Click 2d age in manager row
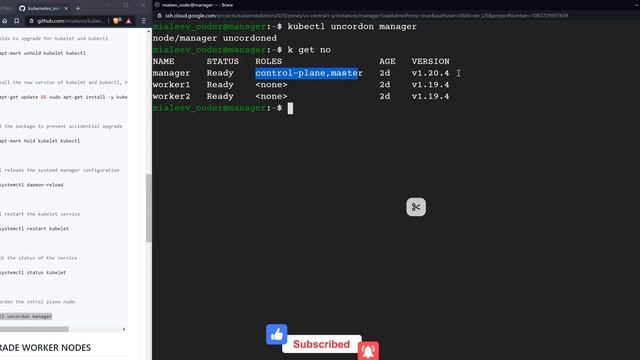640x360 pixels. (x=384, y=73)
